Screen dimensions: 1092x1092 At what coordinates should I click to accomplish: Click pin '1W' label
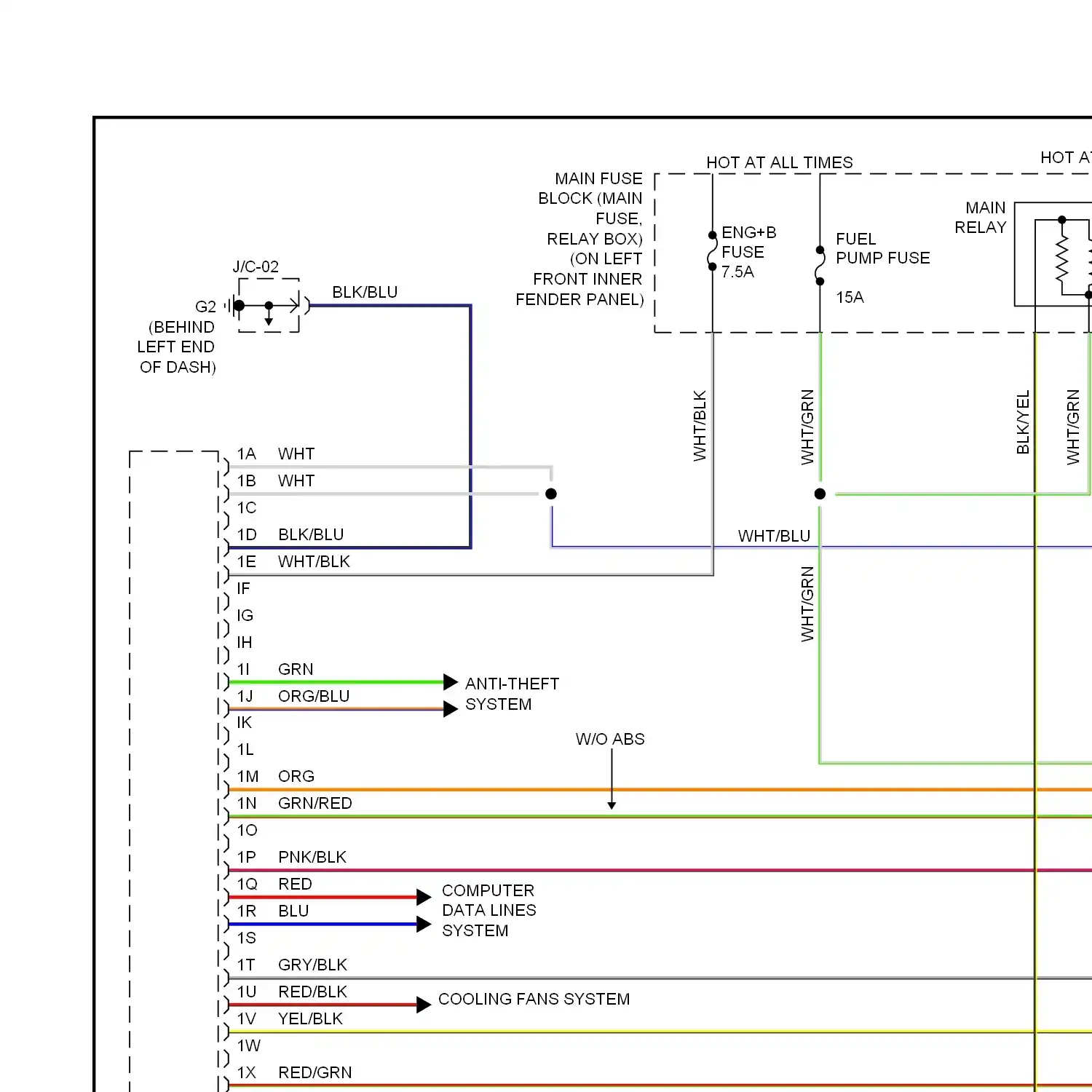coord(248,1046)
